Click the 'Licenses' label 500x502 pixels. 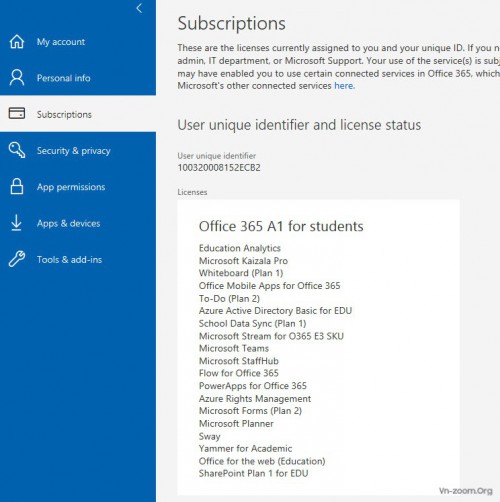coord(192,192)
